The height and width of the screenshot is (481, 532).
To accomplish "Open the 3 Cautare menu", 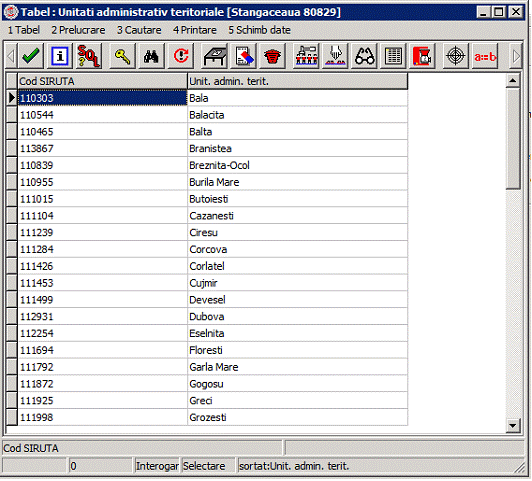I will 139,30.
